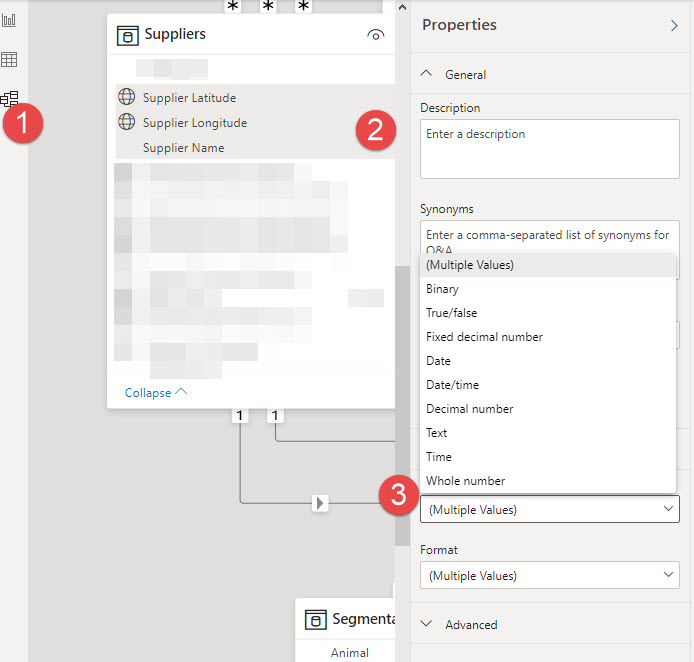Choose (Multiple Values) in data type list
This screenshot has height=662, width=694.
pos(548,265)
